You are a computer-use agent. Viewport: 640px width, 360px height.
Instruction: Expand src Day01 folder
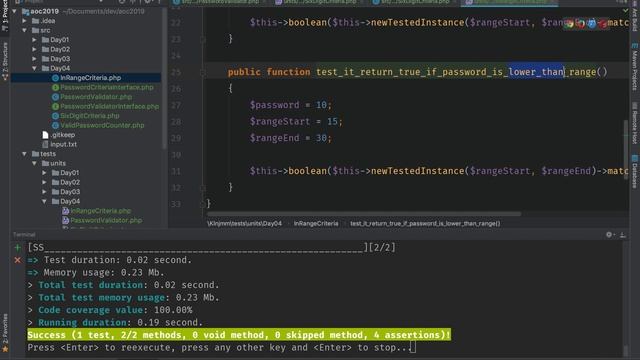pyautogui.click(x=34, y=40)
